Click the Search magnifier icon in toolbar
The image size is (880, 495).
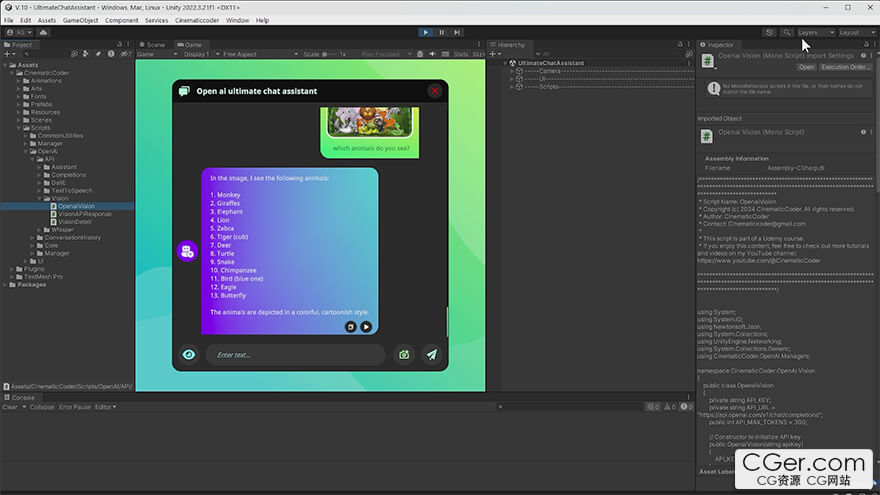click(x=787, y=32)
